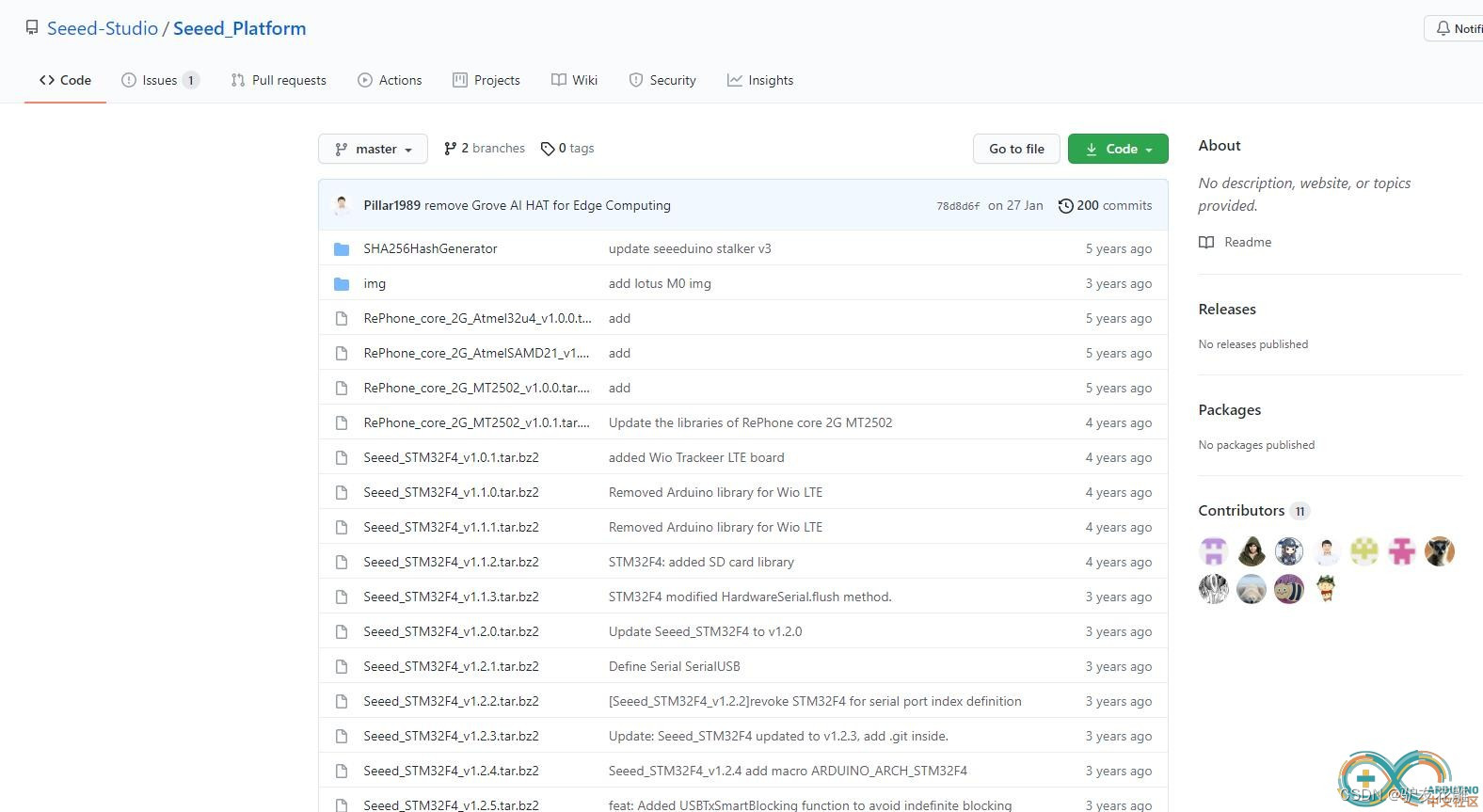Select the Code tab
Screen dimensions: 1483x812
[65, 80]
